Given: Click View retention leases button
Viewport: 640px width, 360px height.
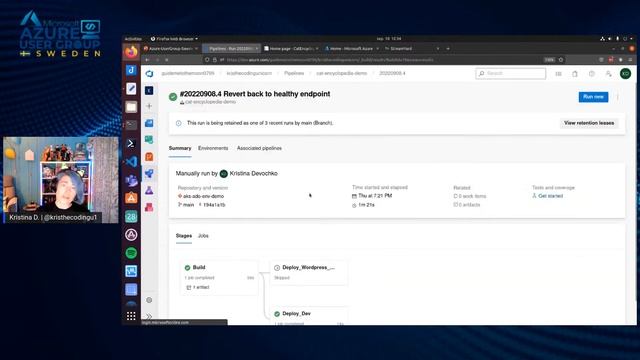Looking at the screenshot, I should [589, 123].
